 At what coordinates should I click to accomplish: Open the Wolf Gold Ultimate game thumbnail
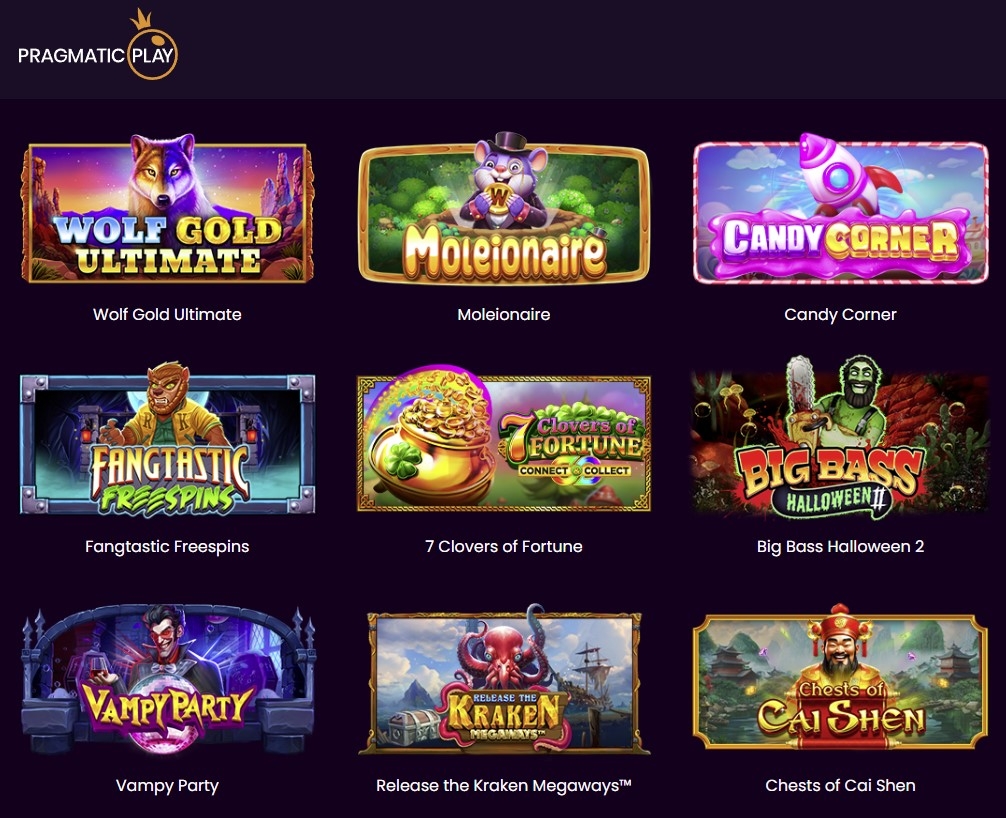[167, 209]
